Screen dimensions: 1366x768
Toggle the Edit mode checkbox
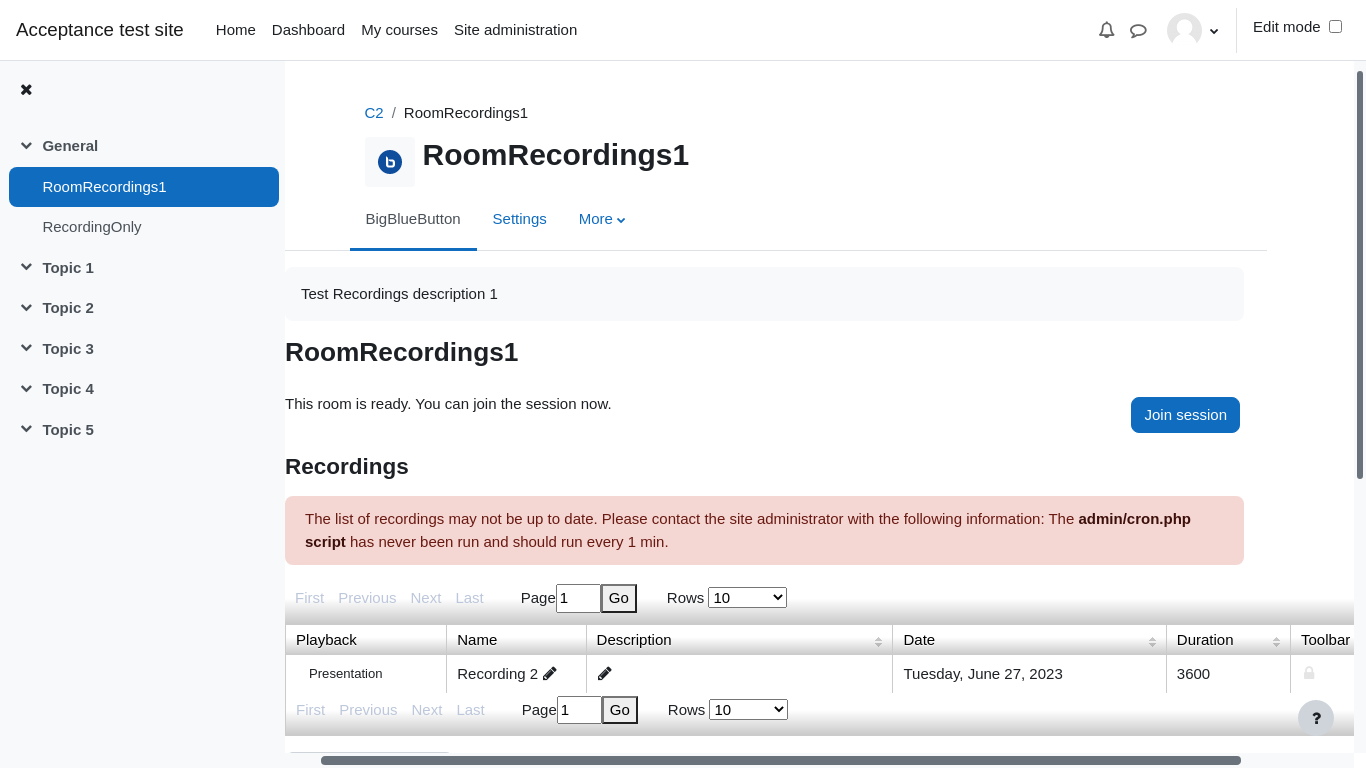point(1335,27)
